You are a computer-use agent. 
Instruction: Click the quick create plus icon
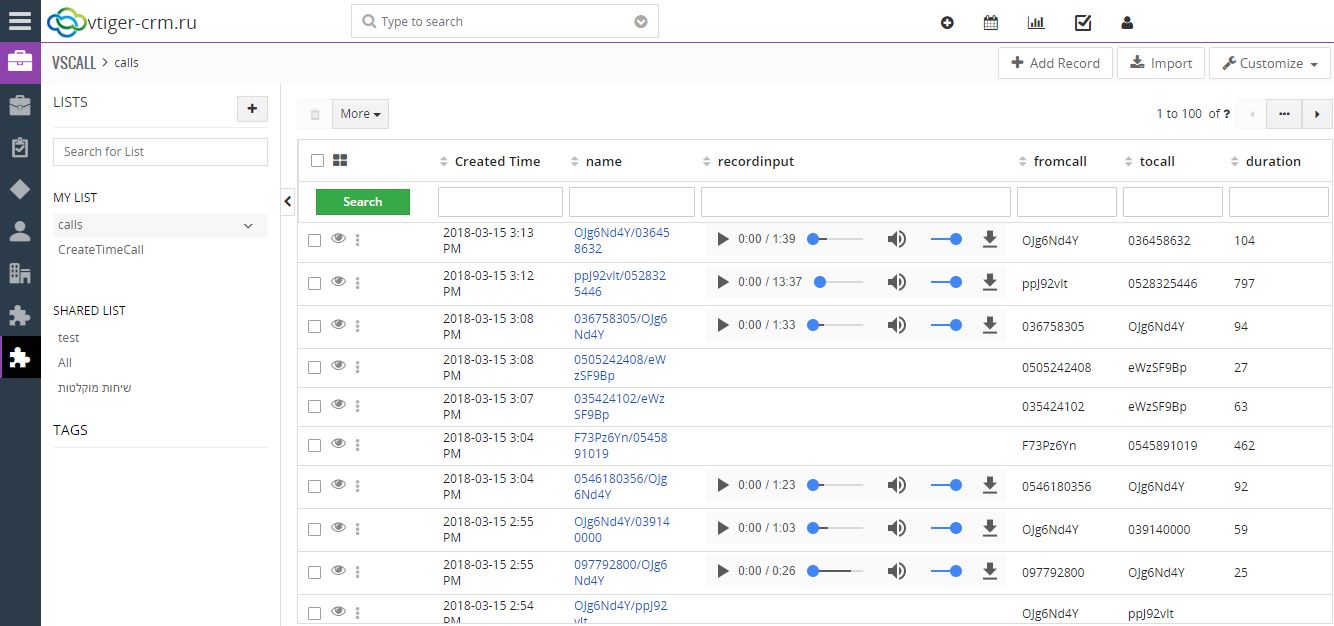(x=947, y=23)
